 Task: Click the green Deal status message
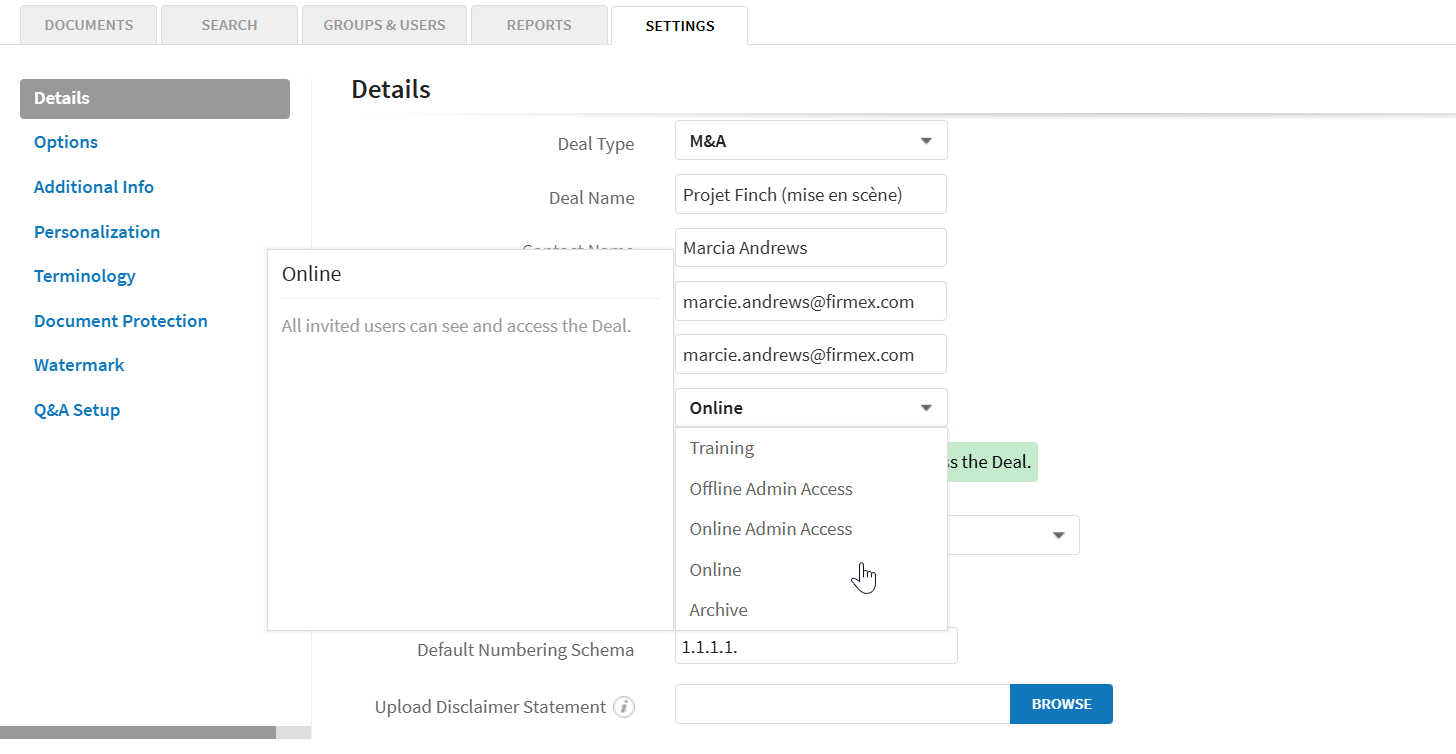click(x=992, y=462)
